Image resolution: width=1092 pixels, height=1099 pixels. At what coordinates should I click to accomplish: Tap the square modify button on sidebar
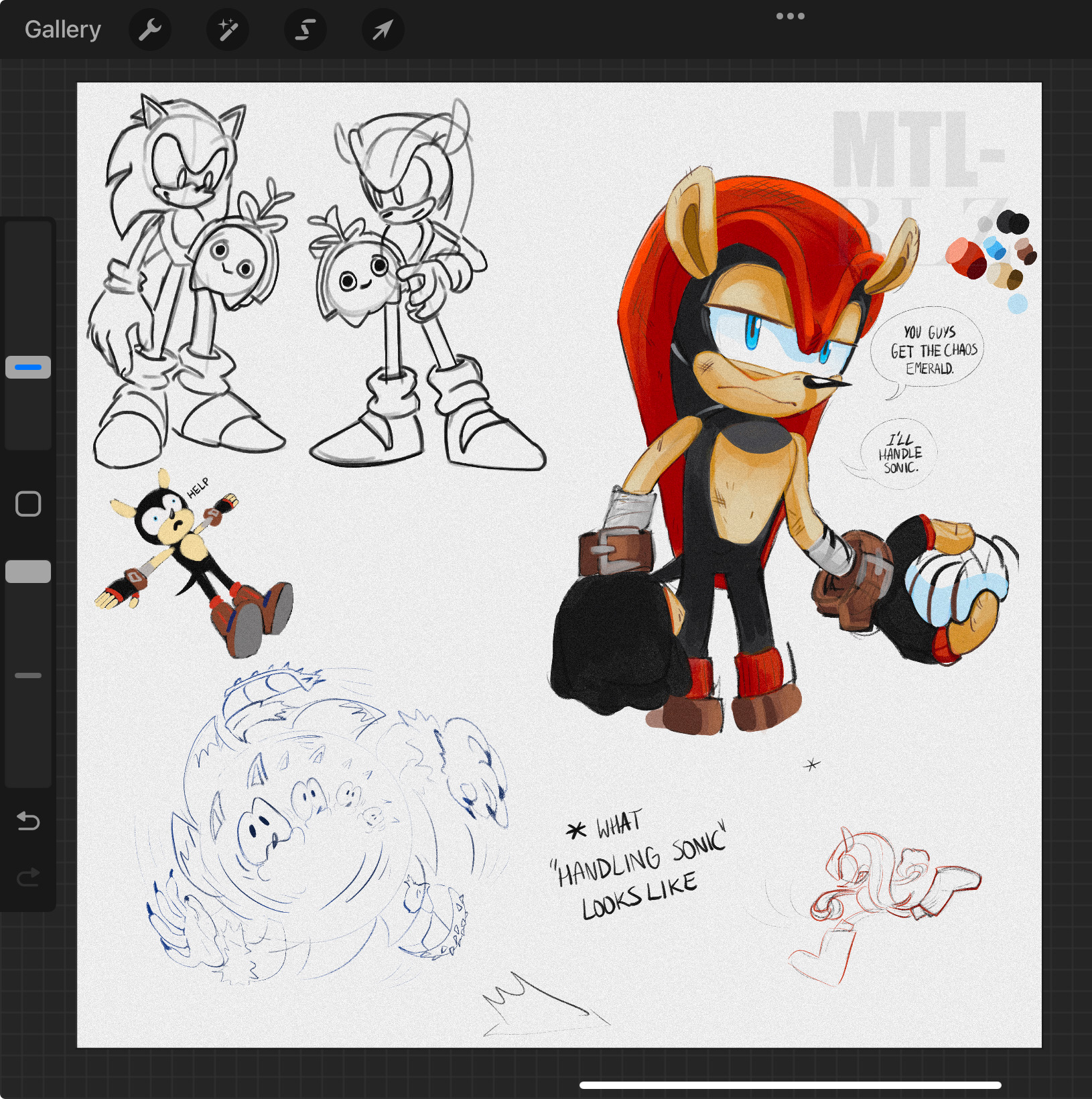click(28, 504)
